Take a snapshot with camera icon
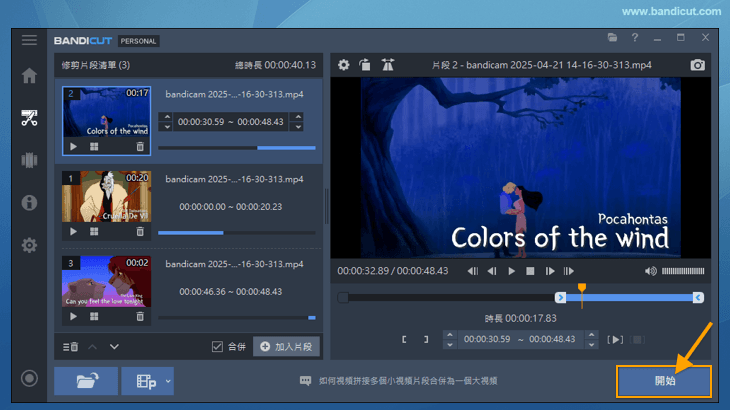 [x=697, y=65]
